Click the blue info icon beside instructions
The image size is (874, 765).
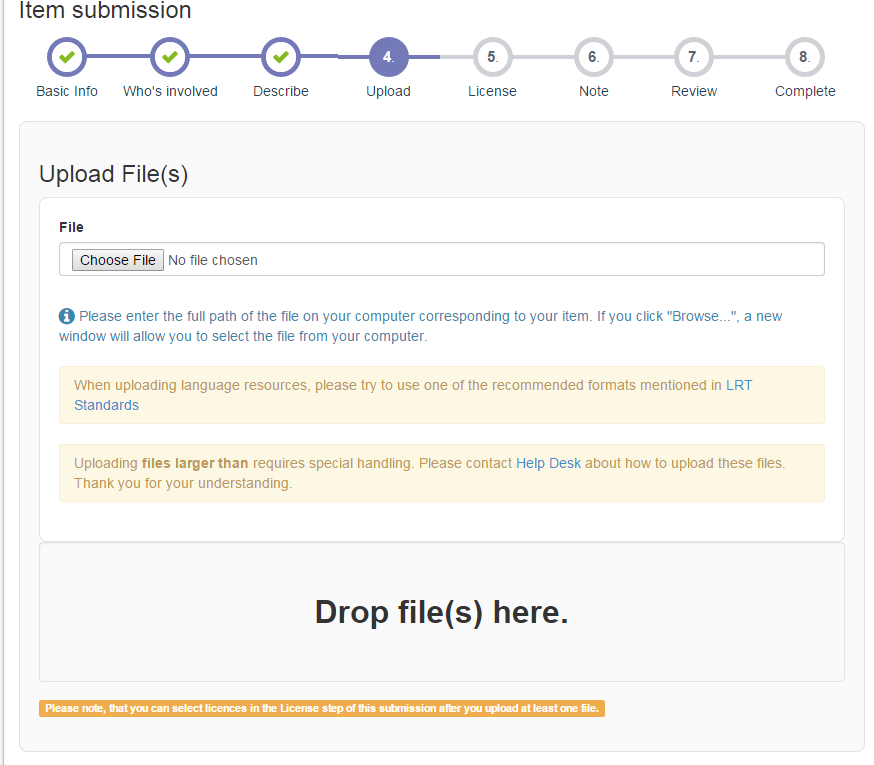(x=67, y=316)
